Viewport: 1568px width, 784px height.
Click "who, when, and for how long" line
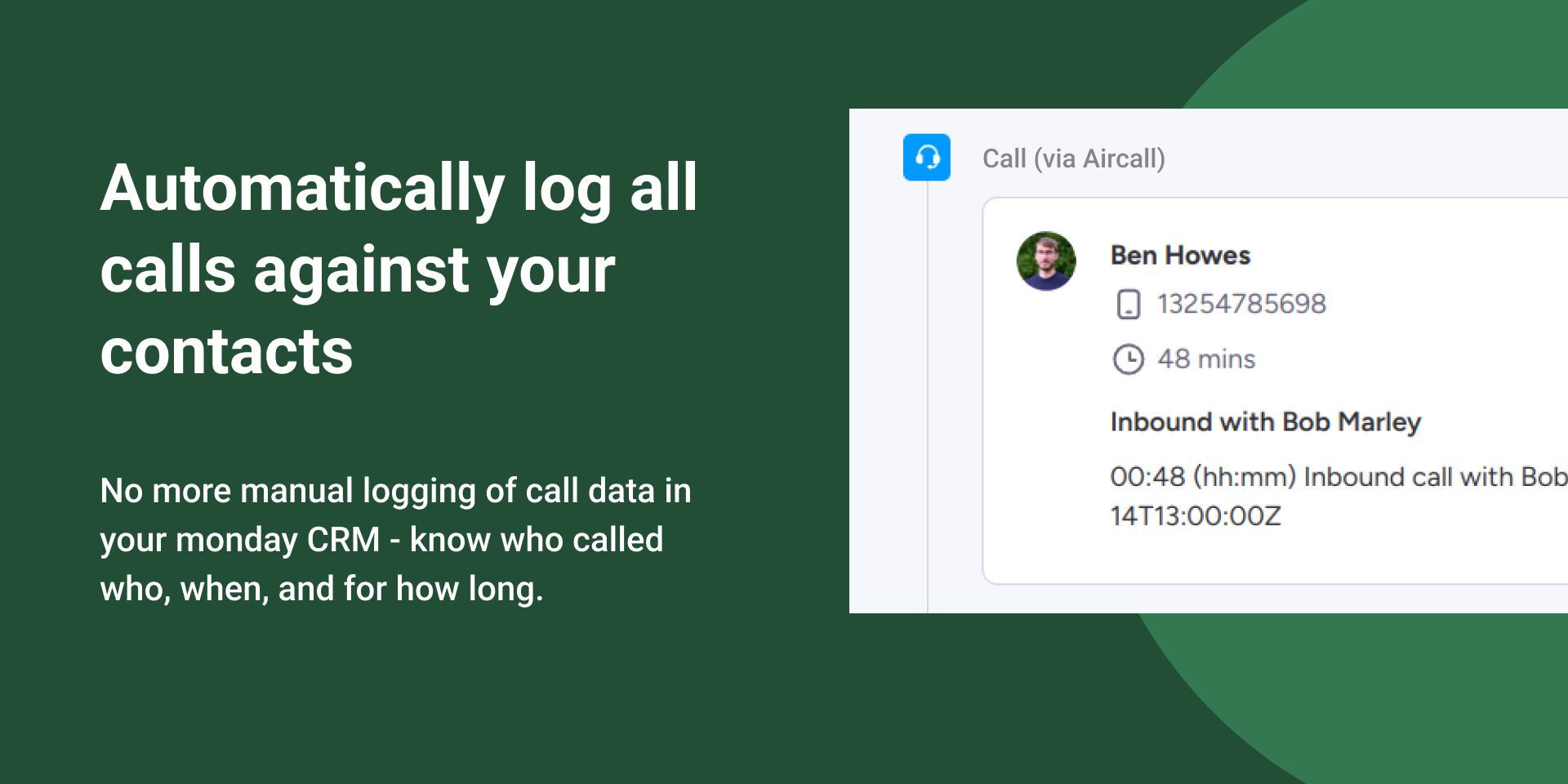point(321,589)
